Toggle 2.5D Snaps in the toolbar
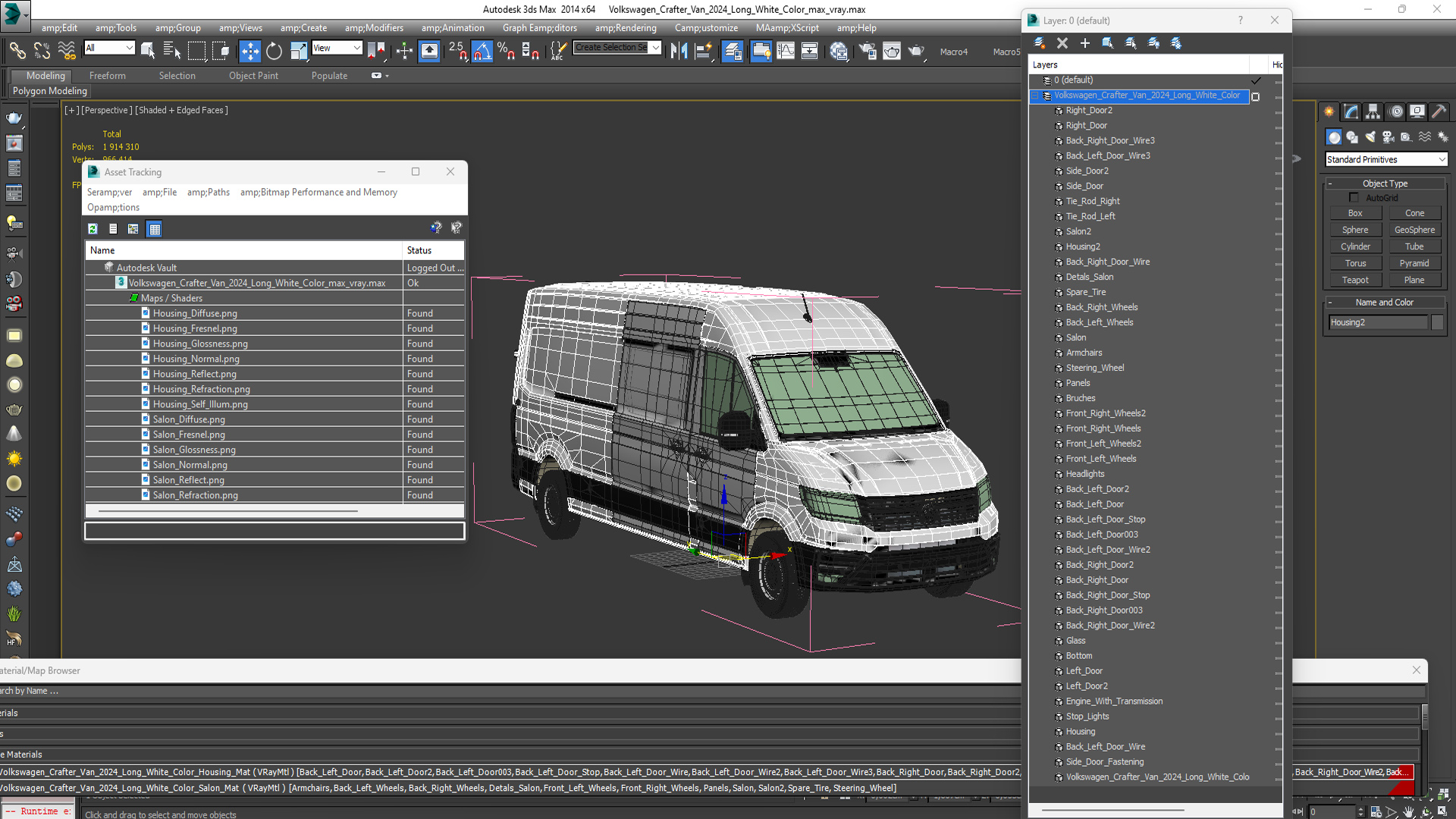 point(457,50)
